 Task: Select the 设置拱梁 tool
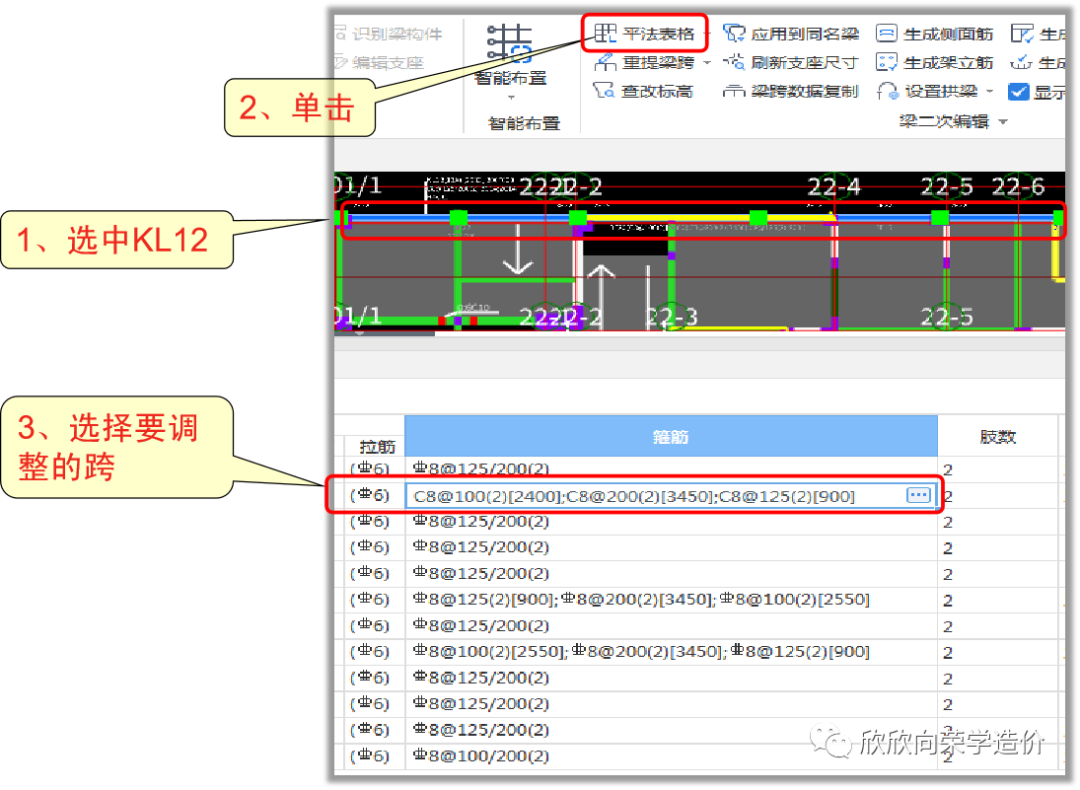pyautogui.click(x=927, y=91)
